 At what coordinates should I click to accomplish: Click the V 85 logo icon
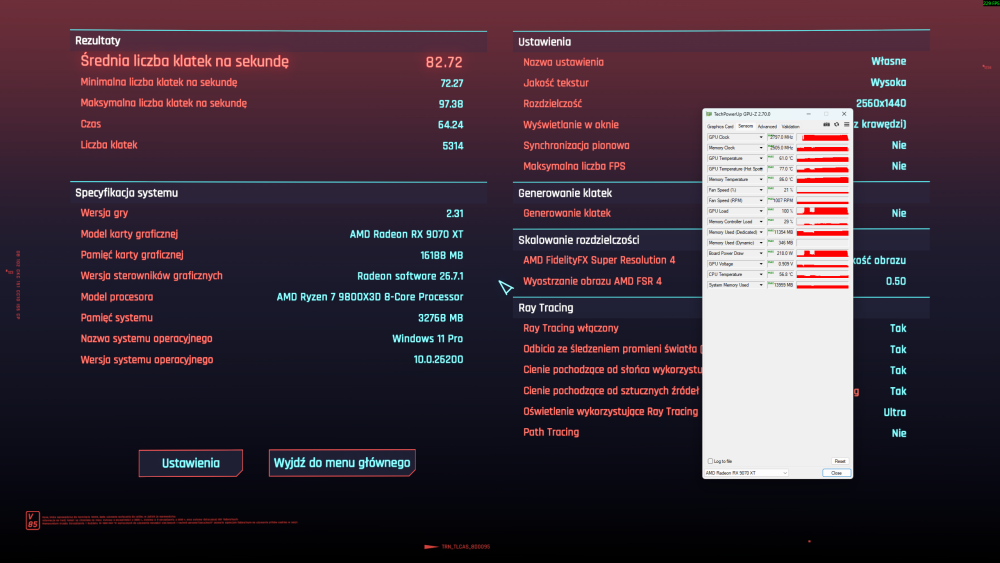tap(33, 520)
